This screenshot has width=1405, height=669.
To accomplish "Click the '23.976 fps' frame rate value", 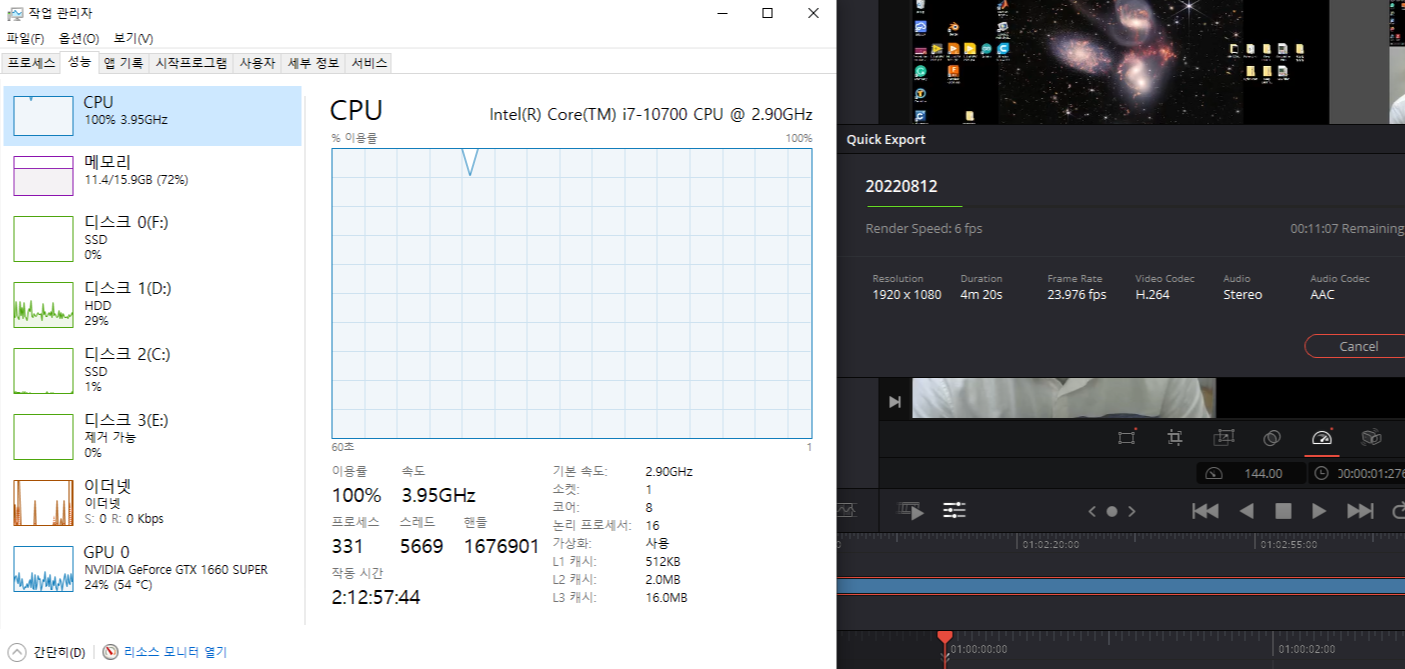I will coord(1077,295).
